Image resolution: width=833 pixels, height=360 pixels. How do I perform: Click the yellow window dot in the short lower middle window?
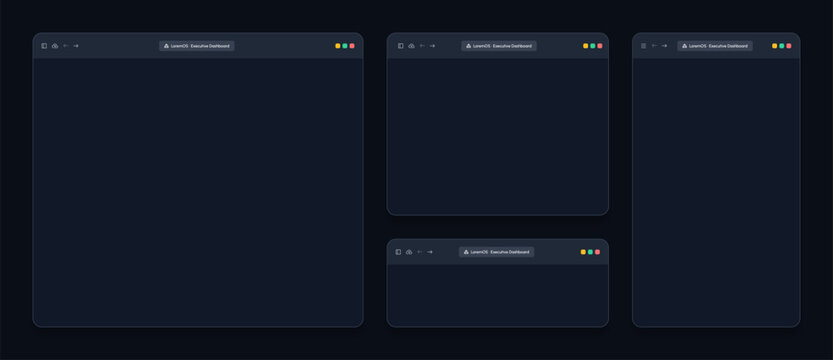[583, 252]
